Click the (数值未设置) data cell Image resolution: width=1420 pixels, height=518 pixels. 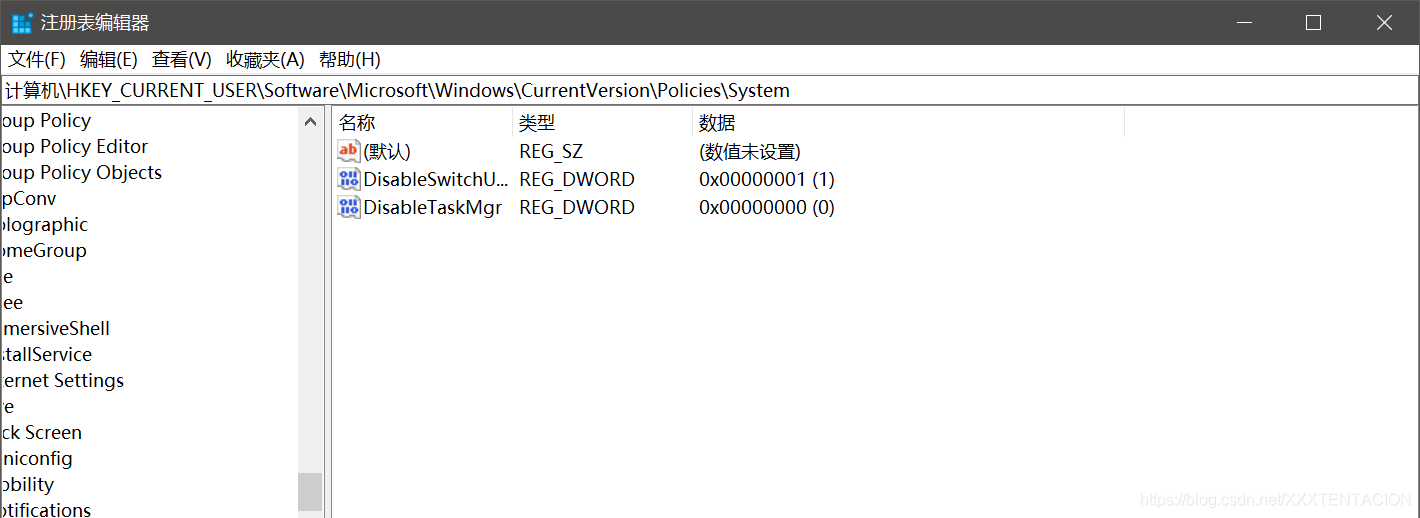click(750, 152)
